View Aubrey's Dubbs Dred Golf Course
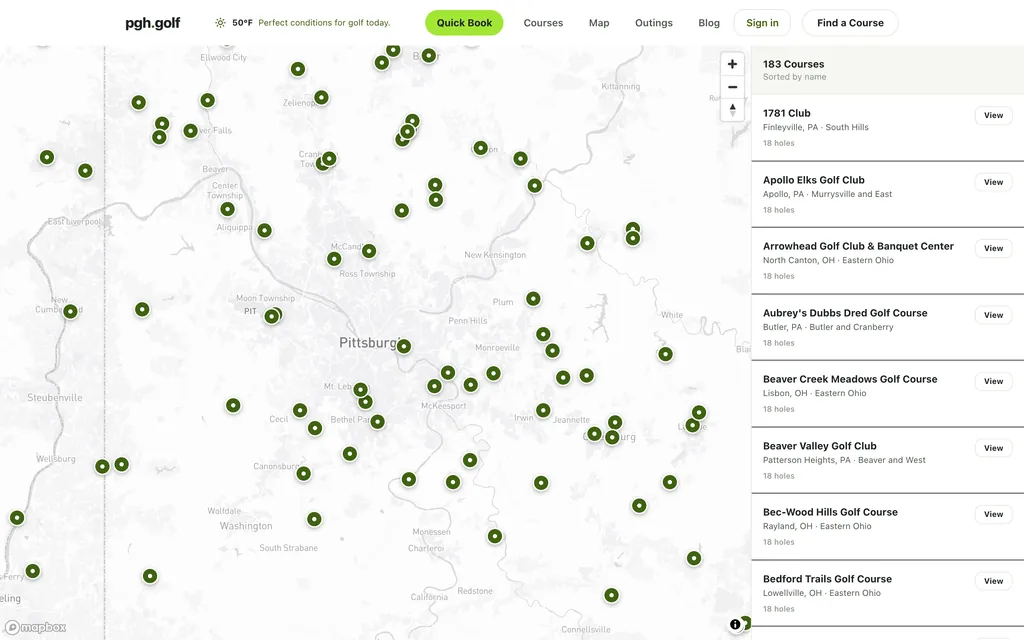 pos(993,315)
